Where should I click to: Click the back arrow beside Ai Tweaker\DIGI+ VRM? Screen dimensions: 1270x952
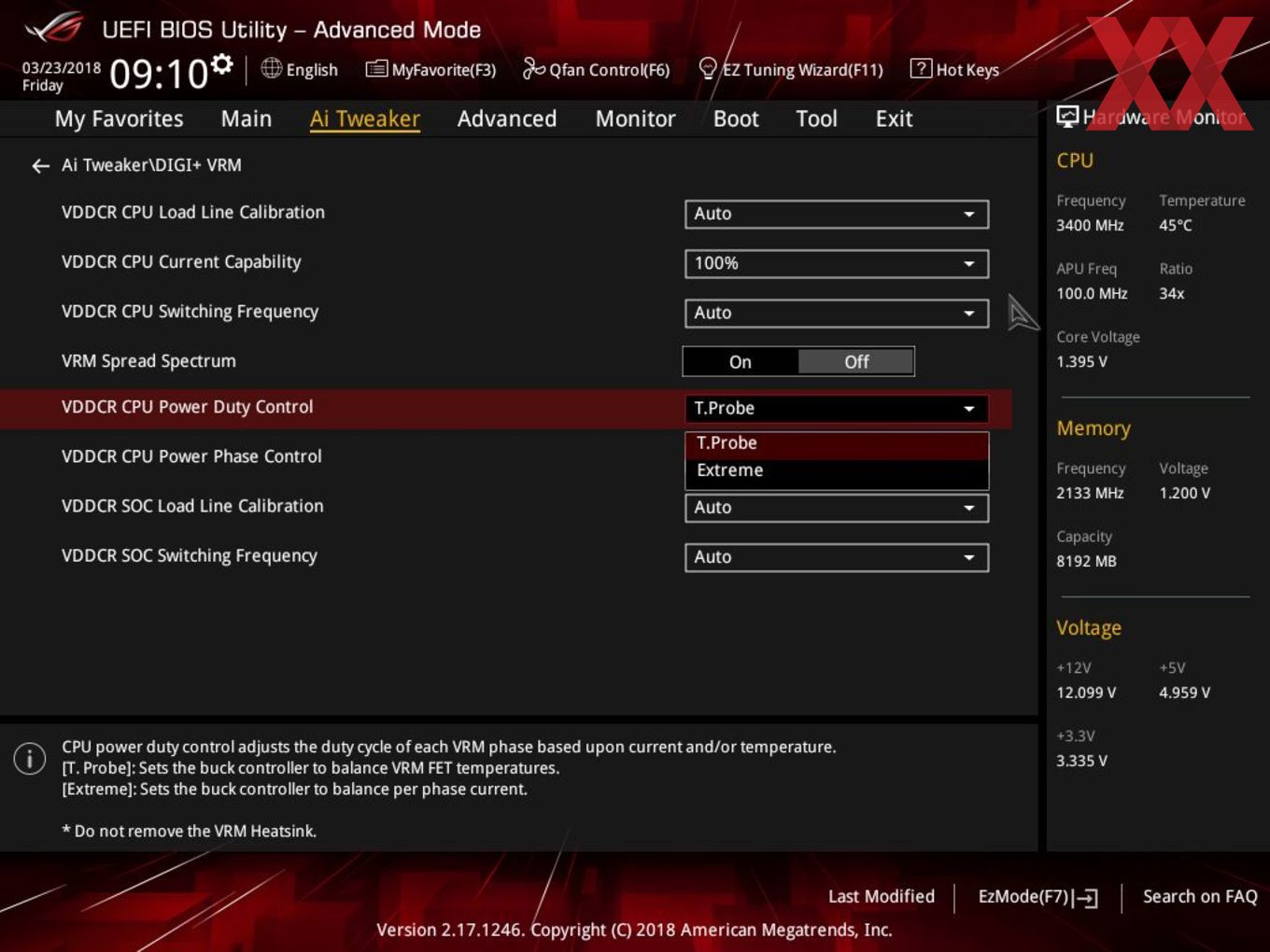[40, 166]
